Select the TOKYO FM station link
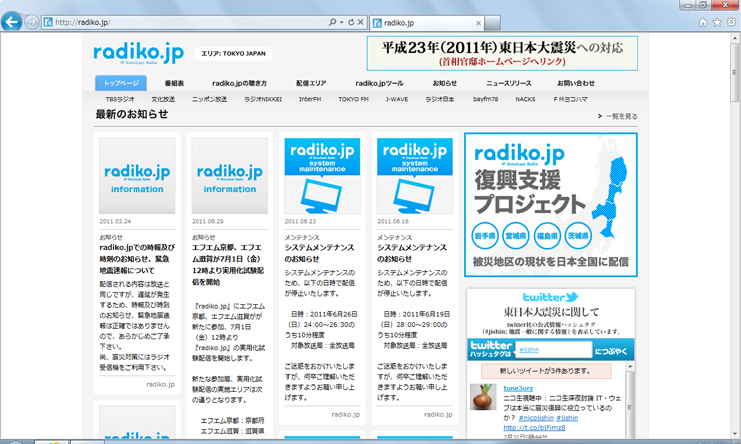Screen dimensions: 741x444 (x=353, y=99)
